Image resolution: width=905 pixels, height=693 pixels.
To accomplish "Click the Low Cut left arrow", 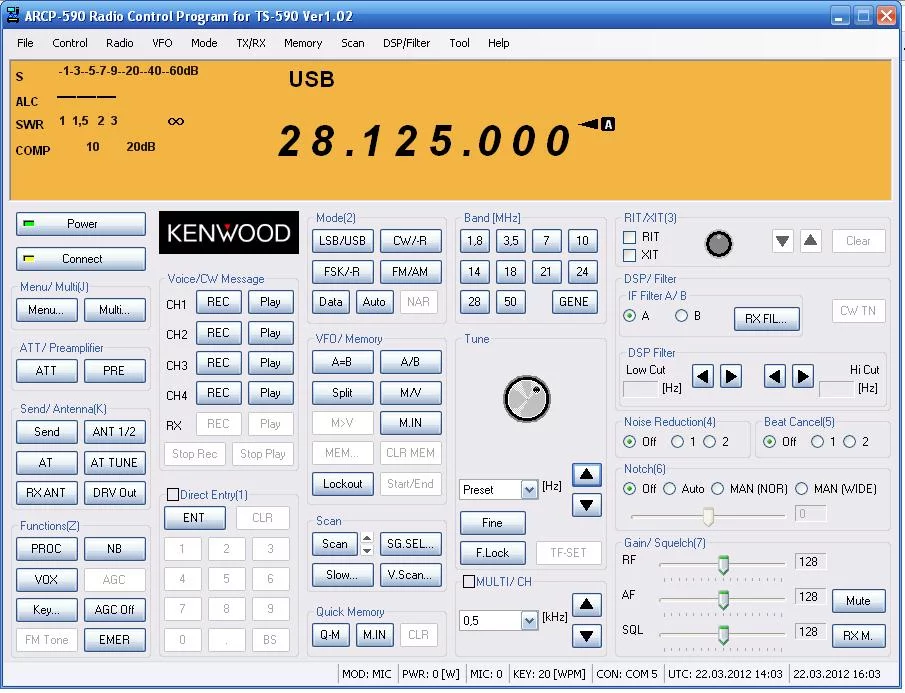I will pyautogui.click(x=703, y=376).
